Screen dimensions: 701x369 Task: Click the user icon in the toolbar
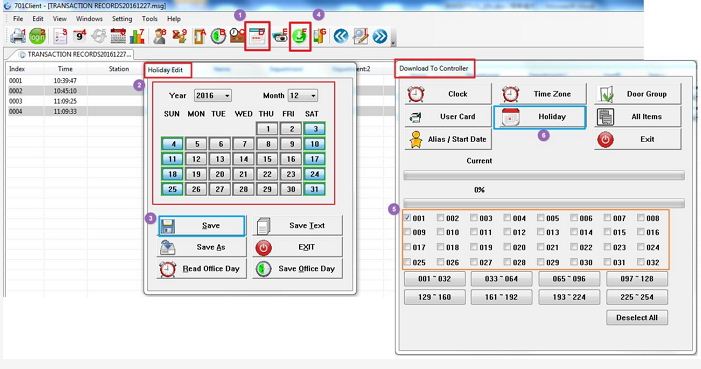tap(159, 36)
